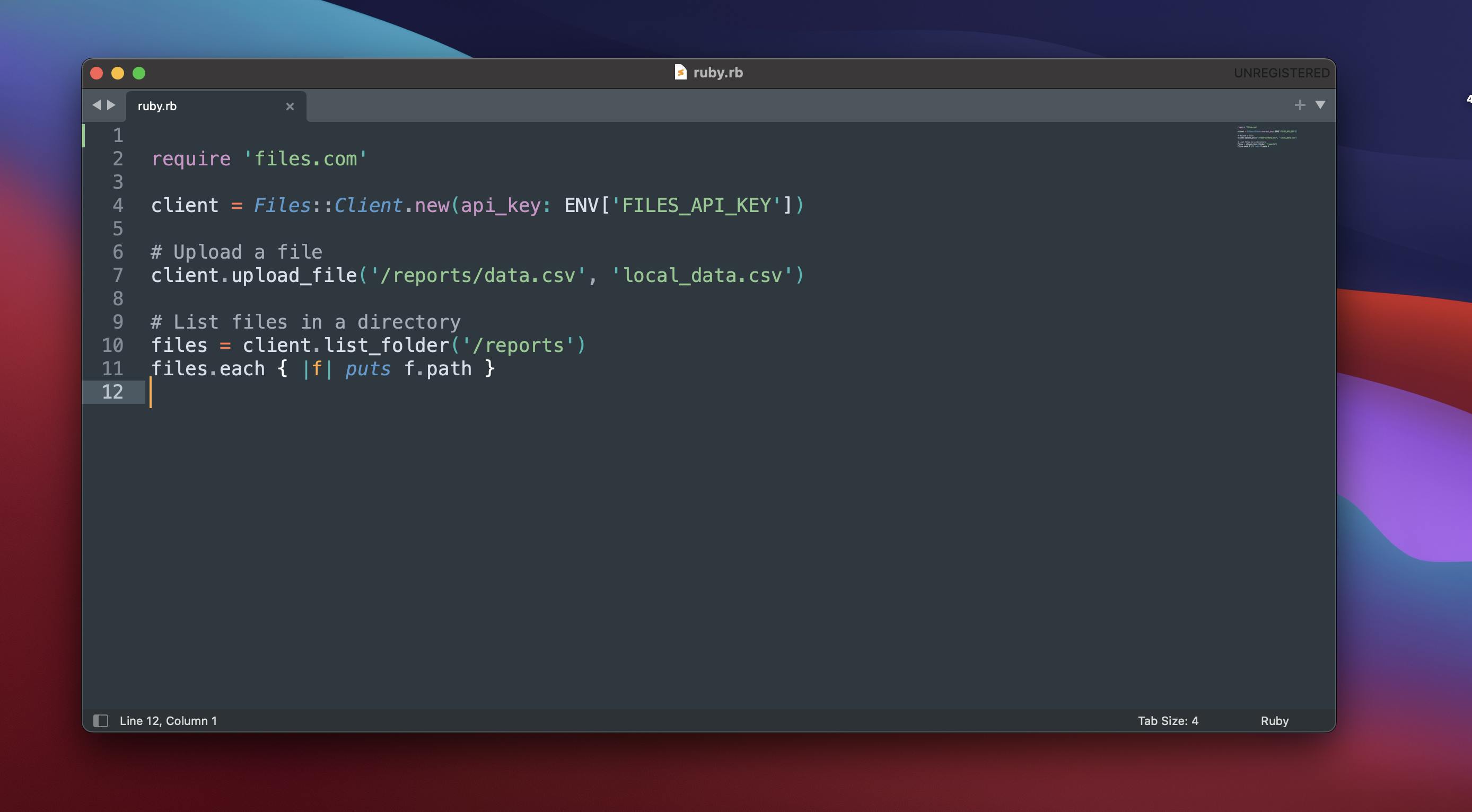The height and width of the screenshot is (812, 1472).
Task: Click the 'FILES_API_KEY' string
Action: pos(695,206)
